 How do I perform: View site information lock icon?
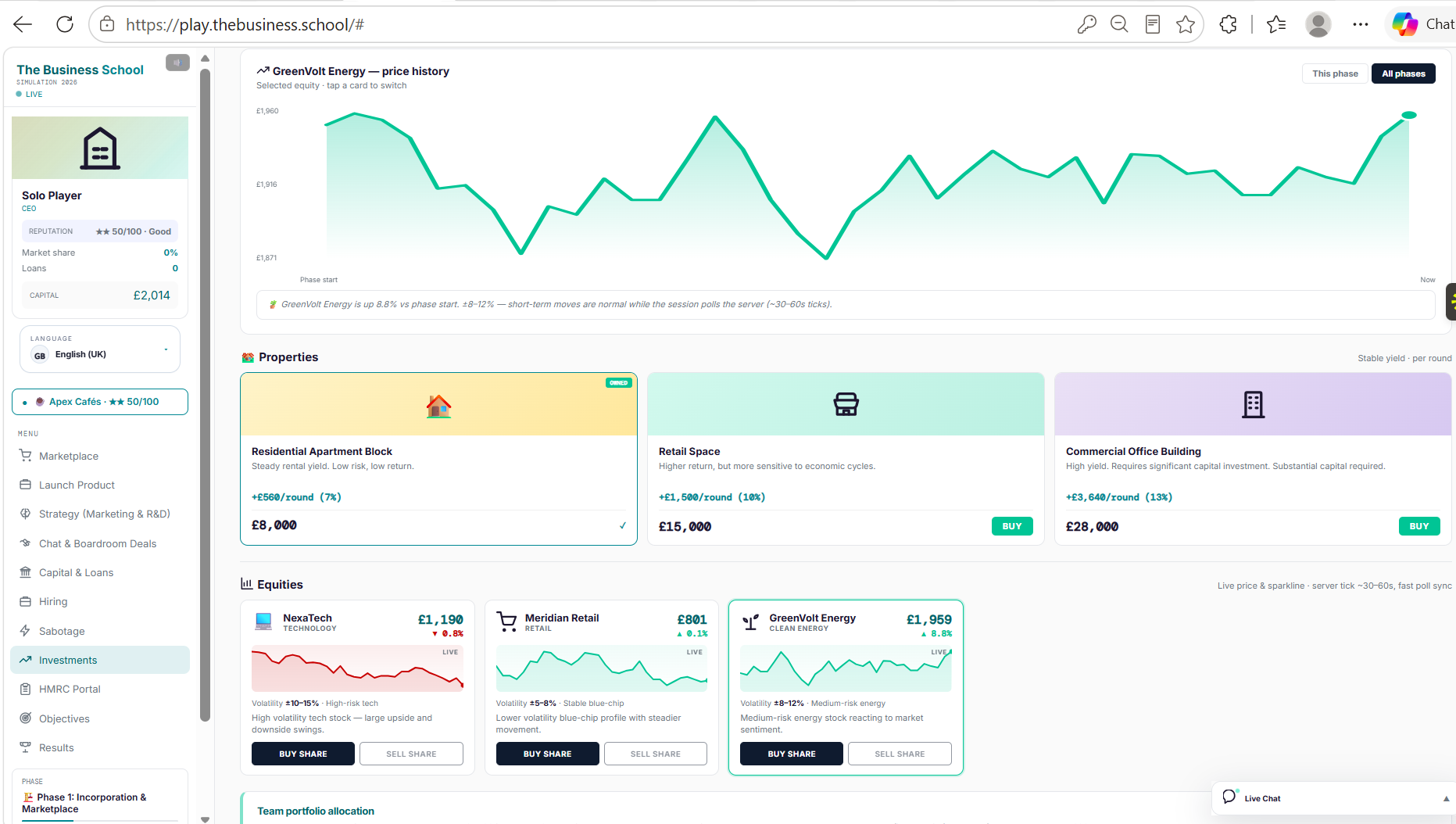pos(107,24)
